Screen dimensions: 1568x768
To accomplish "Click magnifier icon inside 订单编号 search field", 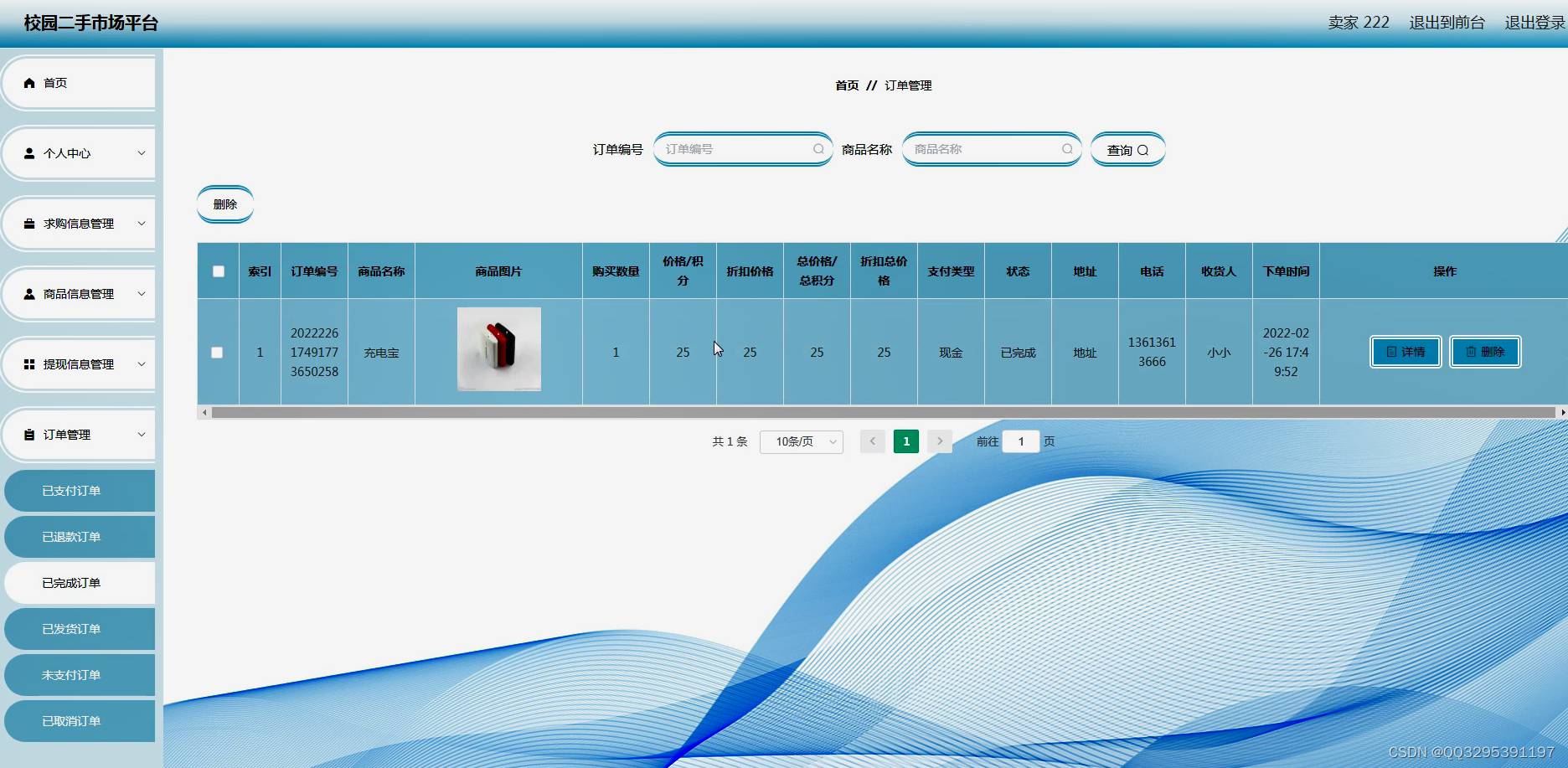I will [x=818, y=149].
